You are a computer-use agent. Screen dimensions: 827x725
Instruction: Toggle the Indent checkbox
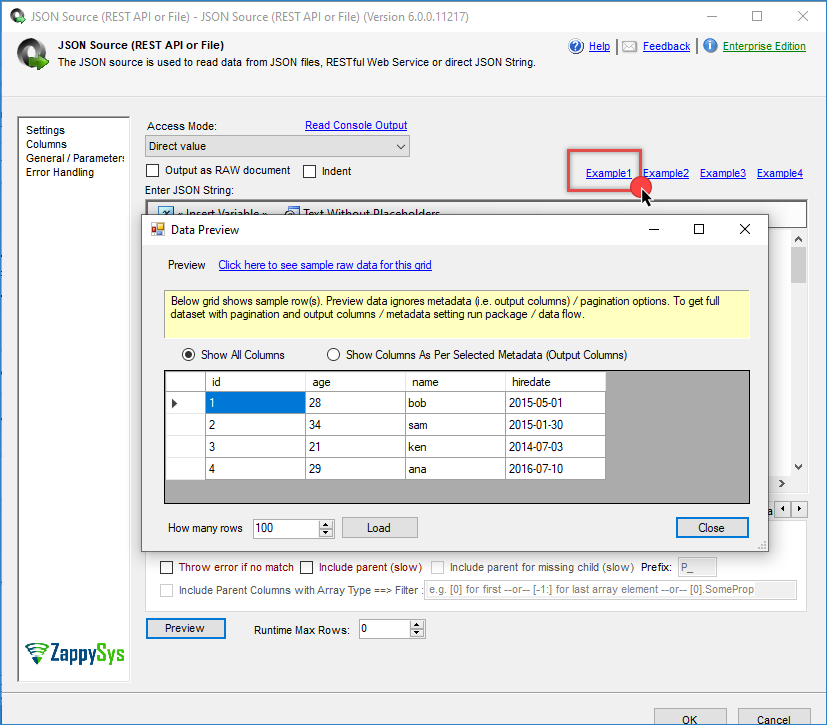click(310, 171)
